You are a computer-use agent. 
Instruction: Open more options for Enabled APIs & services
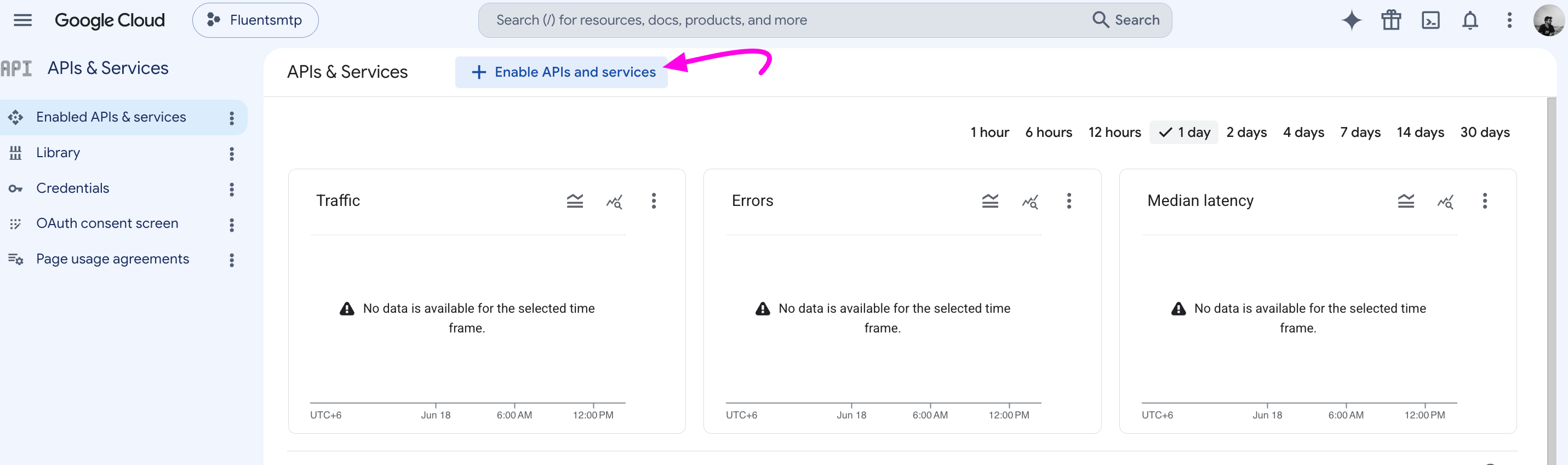[232, 118]
